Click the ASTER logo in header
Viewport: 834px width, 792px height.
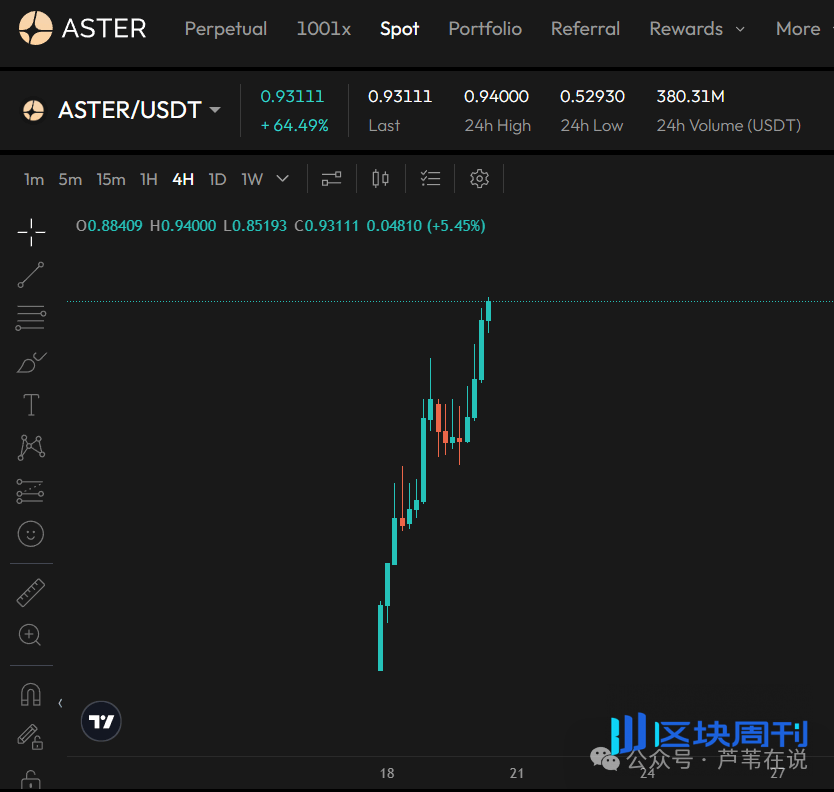pos(82,28)
